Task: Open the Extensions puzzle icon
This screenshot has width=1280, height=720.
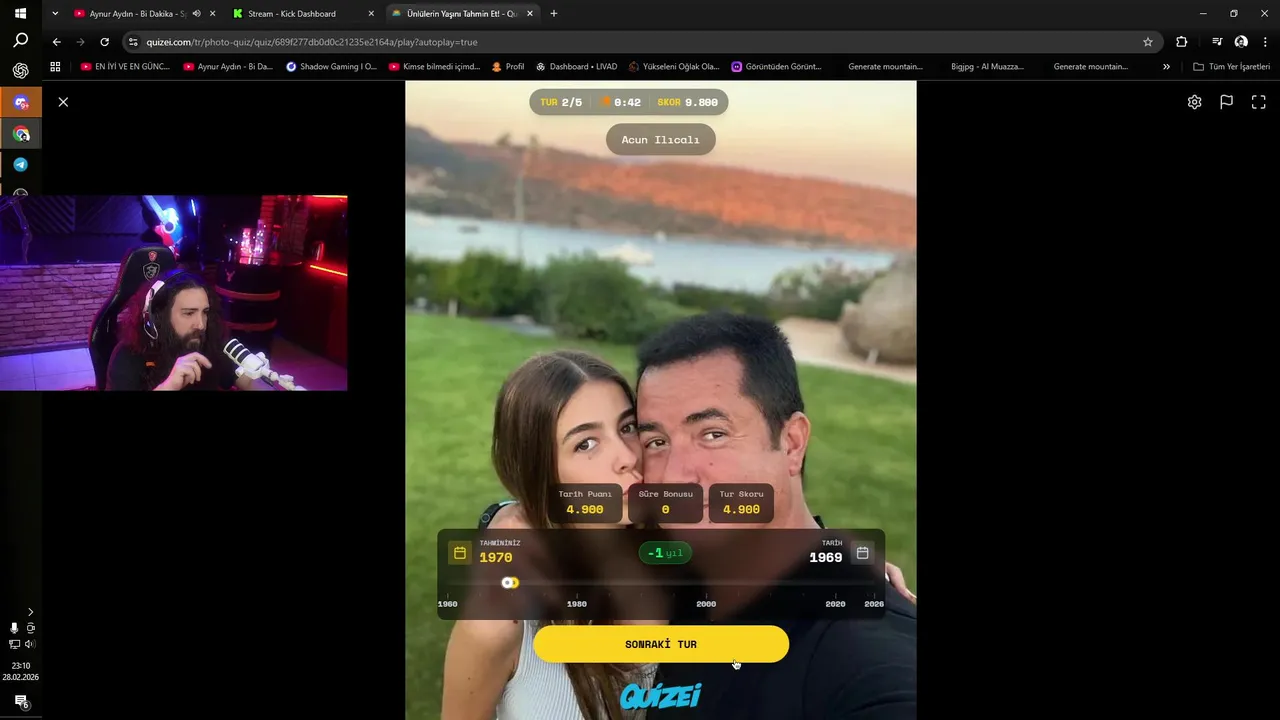Action: pos(1182,42)
